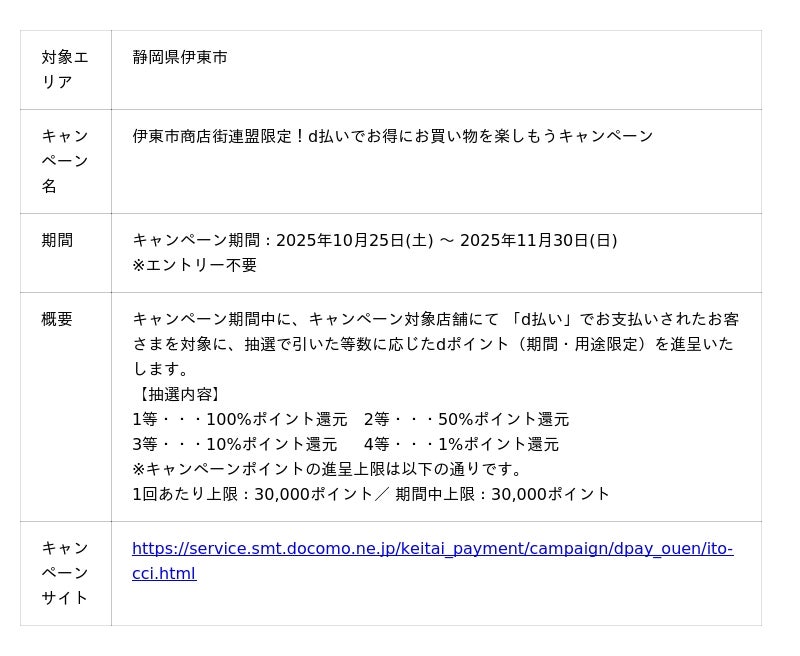800x656 pixels.
Task: Click the 4等 1%ポイント還元 text
Action: (x=461, y=444)
